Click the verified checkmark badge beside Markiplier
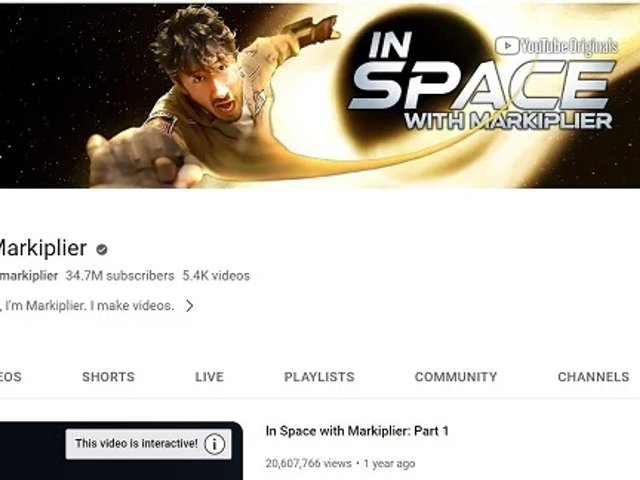 102,249
